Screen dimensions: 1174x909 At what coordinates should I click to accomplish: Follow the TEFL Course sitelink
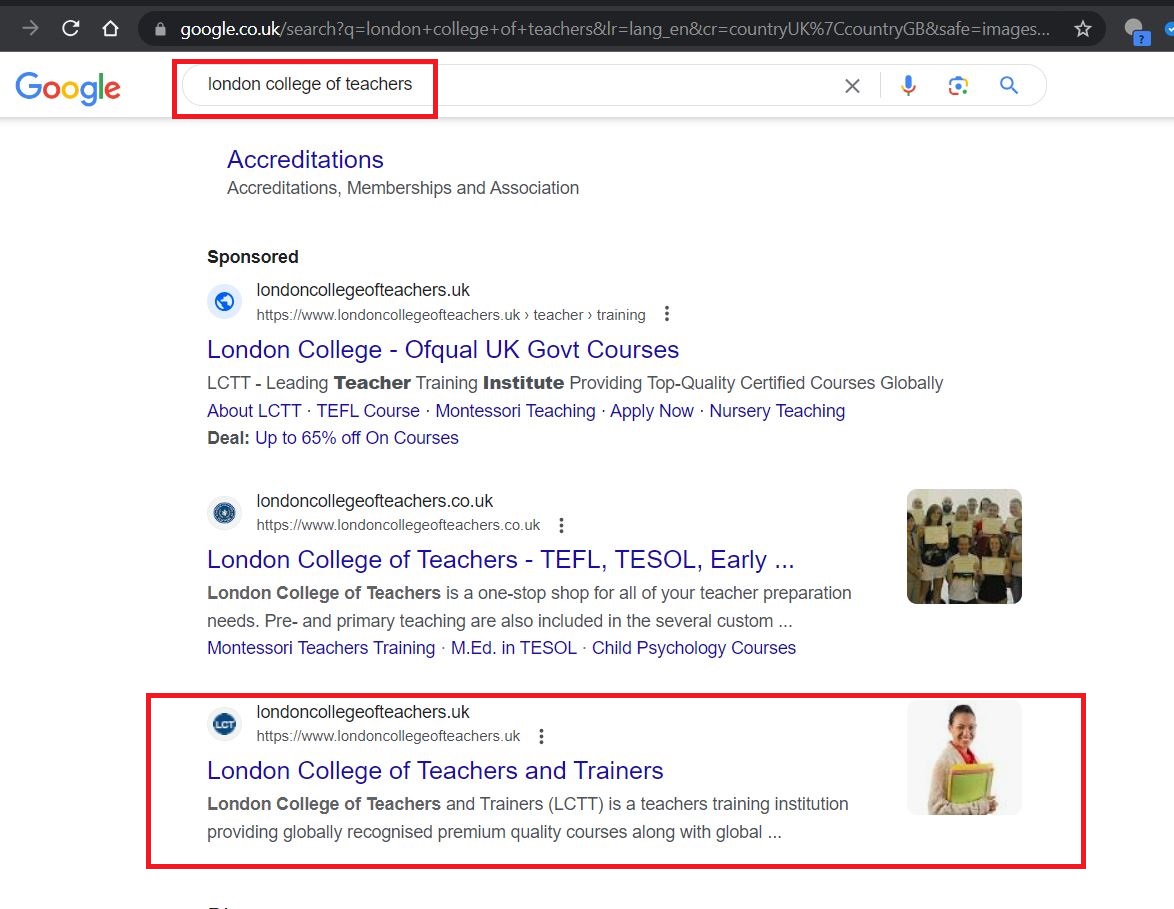coord(367,411)
